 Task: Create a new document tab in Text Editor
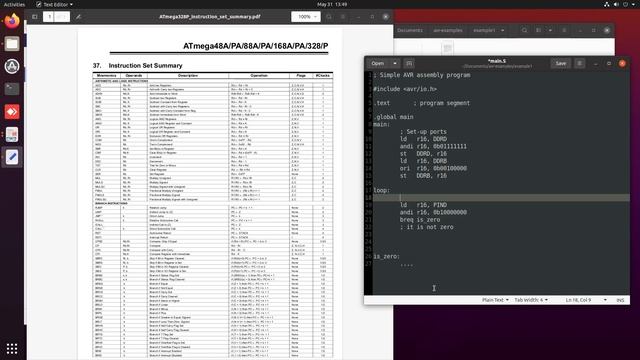(409, 63)
